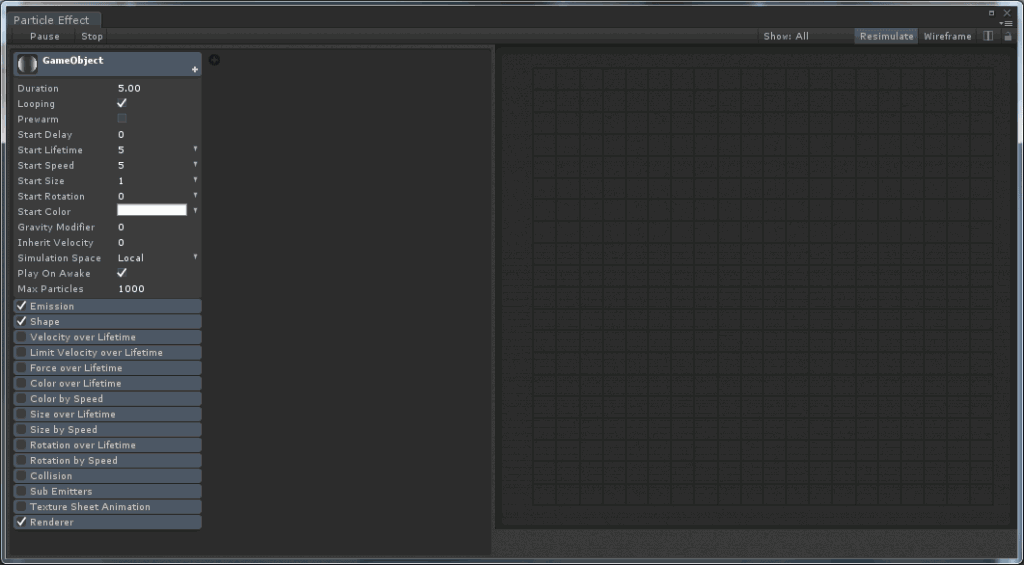Enable the Collision module checkbox
The image size is (1024, 565).
(x=22, y=476)
